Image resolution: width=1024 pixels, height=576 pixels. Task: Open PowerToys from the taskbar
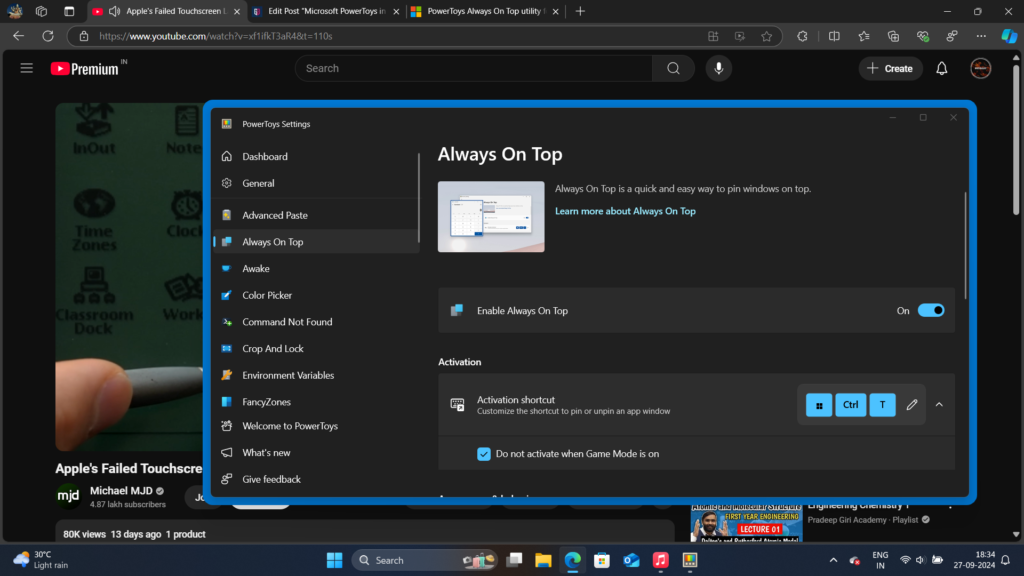pyautogui.click(x=690, y=560)
